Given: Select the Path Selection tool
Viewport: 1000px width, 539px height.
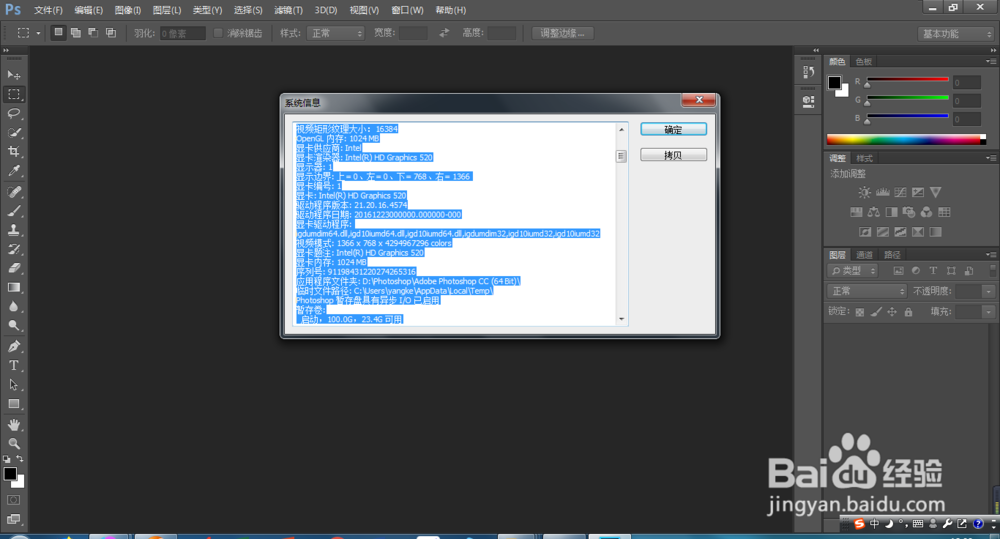Looking at the screenshot, I should tap(13, 385).
